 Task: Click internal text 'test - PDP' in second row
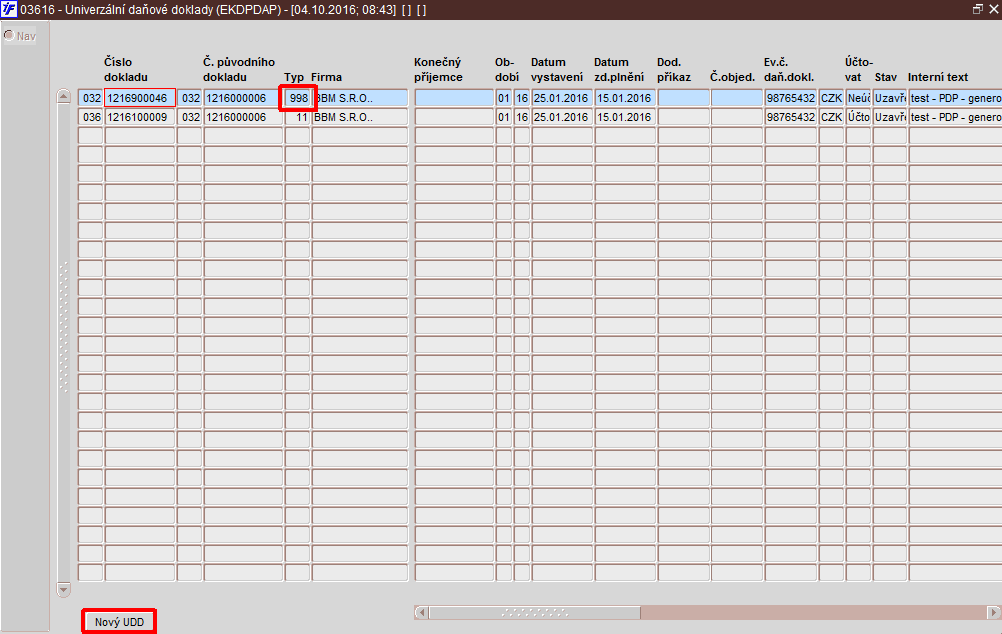955,117
